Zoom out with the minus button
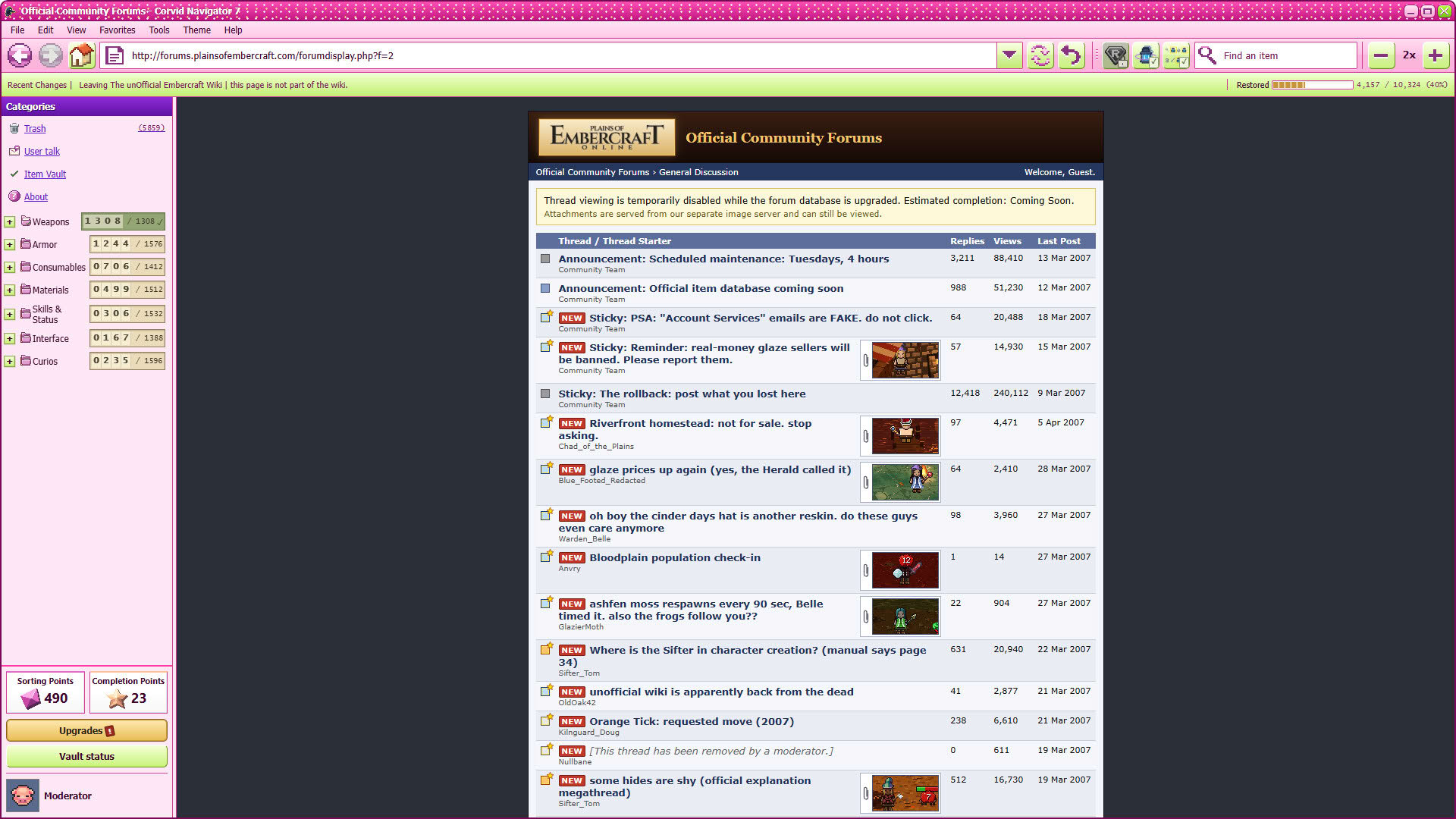 (1381, 55)
